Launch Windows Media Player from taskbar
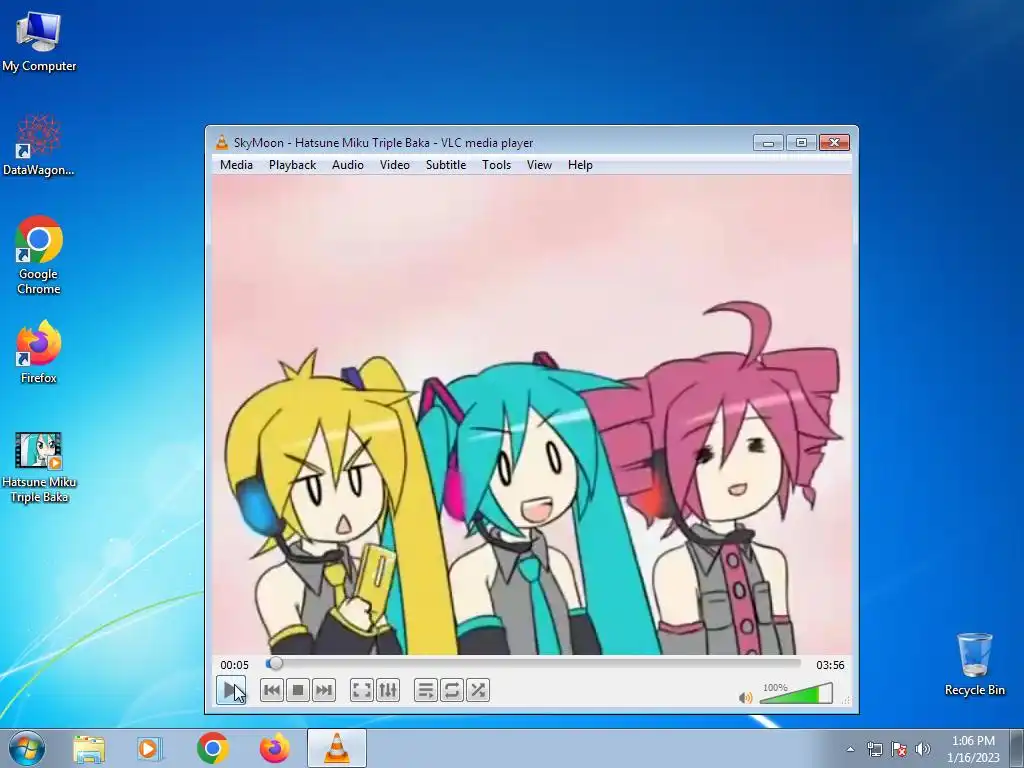Screen dimensions: 1024x768 click(149, 748)
